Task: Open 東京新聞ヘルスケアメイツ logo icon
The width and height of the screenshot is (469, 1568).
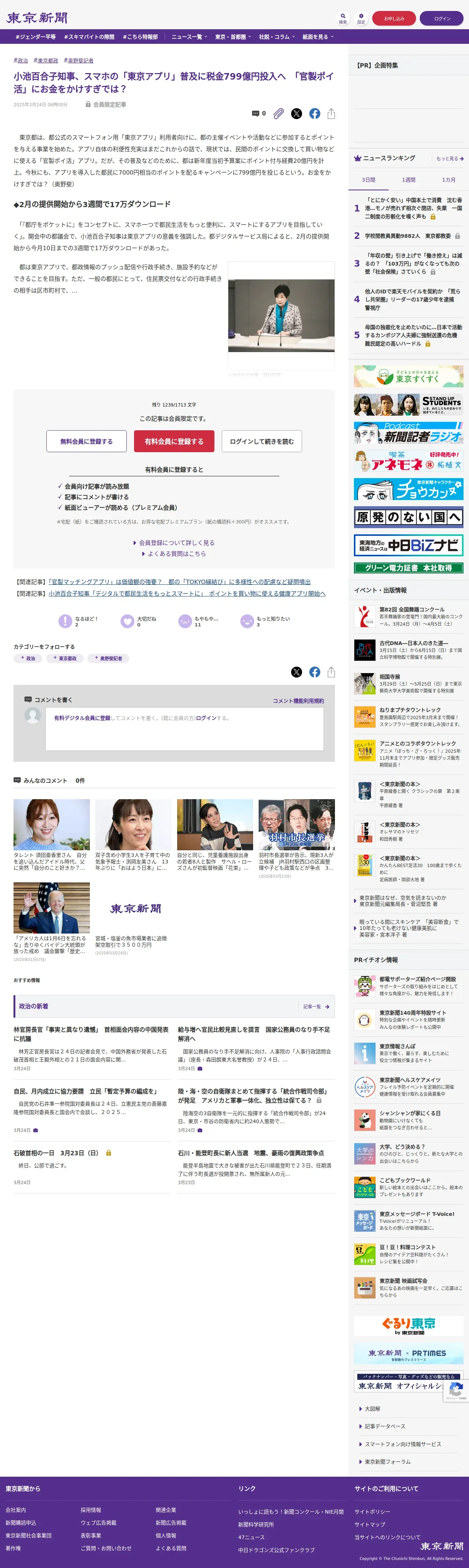Action: coord(365,1086)
